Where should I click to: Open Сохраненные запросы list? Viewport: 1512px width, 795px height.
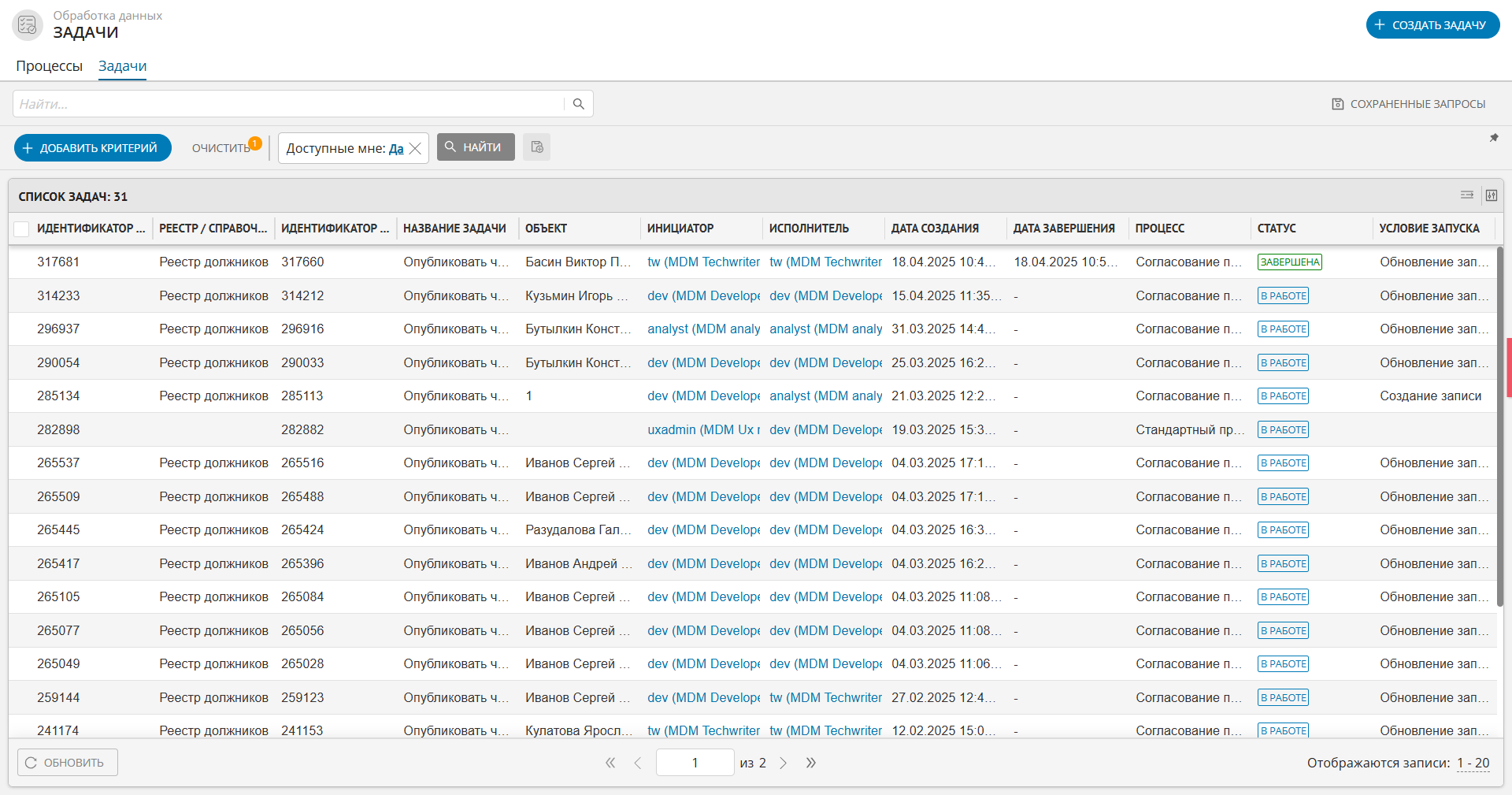[1408, 104]
